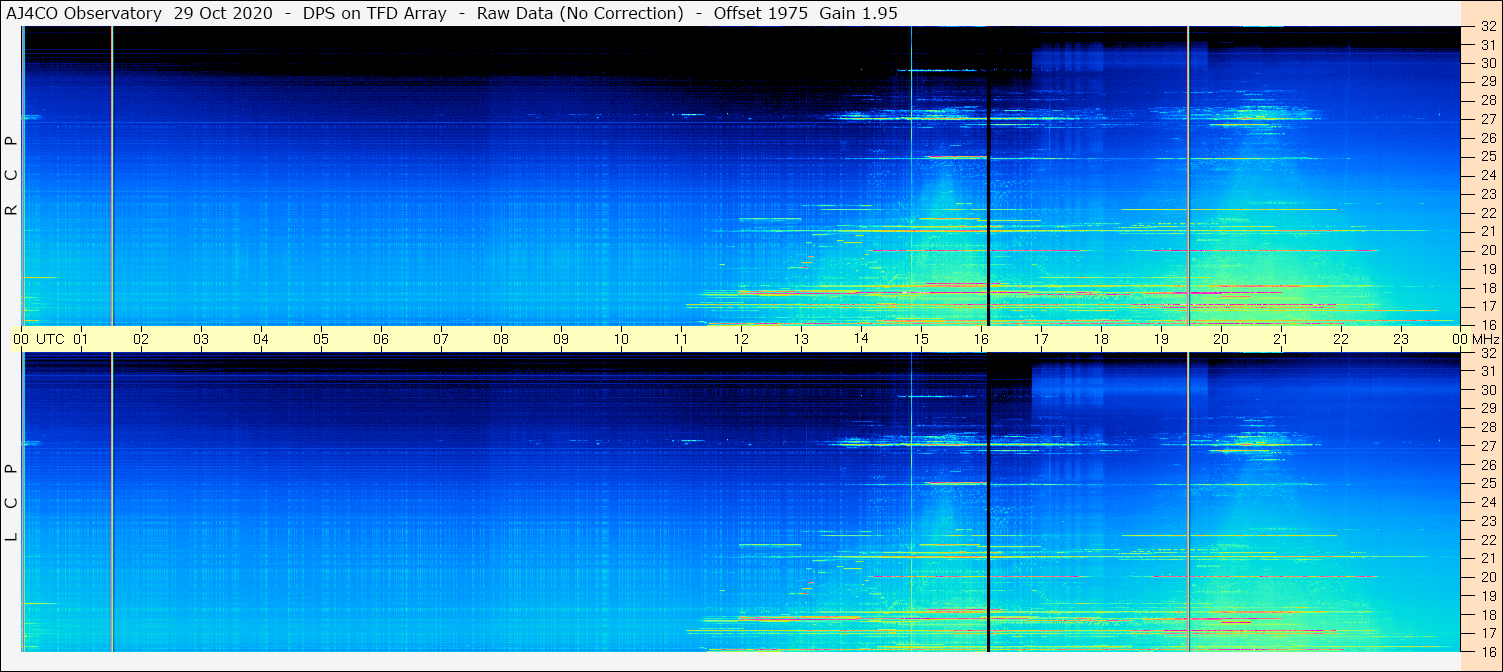
Task: Click frequency label '24' in LCP panel
Action: (x=1488, y=502)
